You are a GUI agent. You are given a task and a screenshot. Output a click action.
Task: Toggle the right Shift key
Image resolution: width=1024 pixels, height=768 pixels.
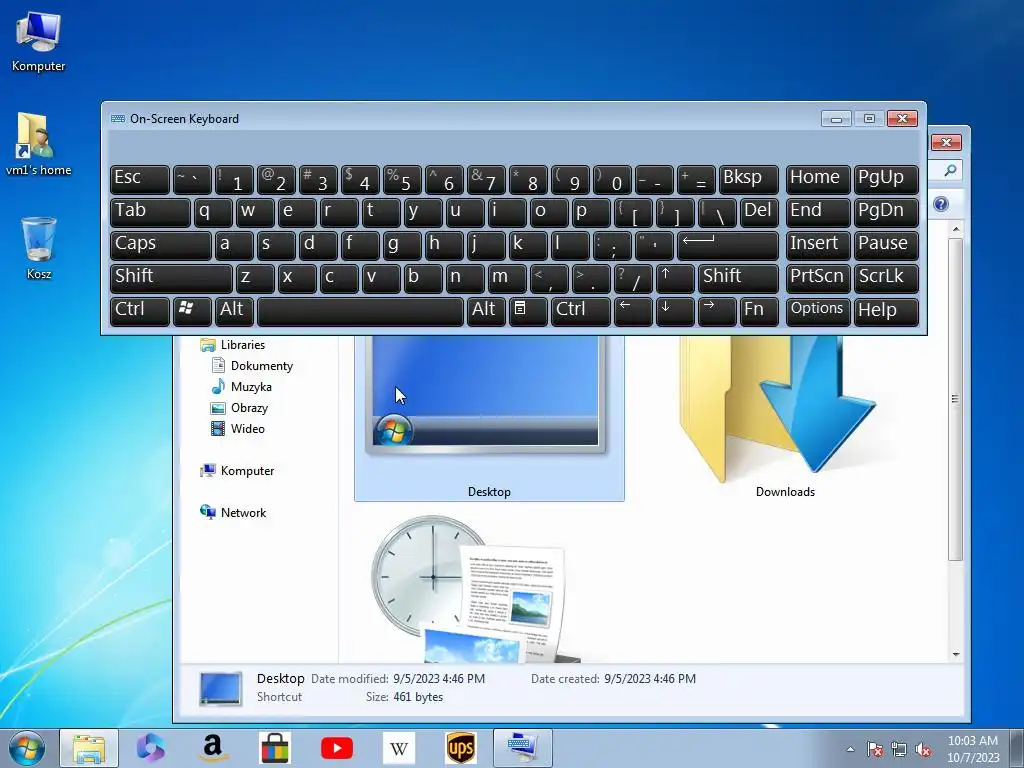pyautogui.click(x=738, y=278)
